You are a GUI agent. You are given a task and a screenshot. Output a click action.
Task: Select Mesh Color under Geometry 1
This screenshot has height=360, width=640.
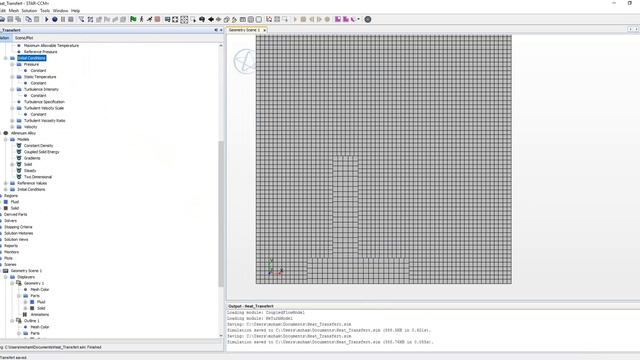pos(40,289)
